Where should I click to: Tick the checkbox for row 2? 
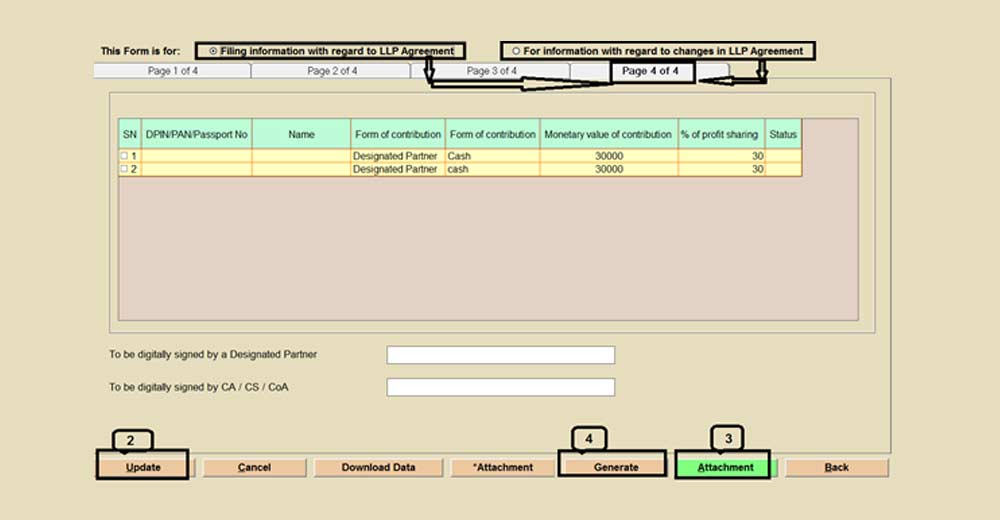[124, 170]
